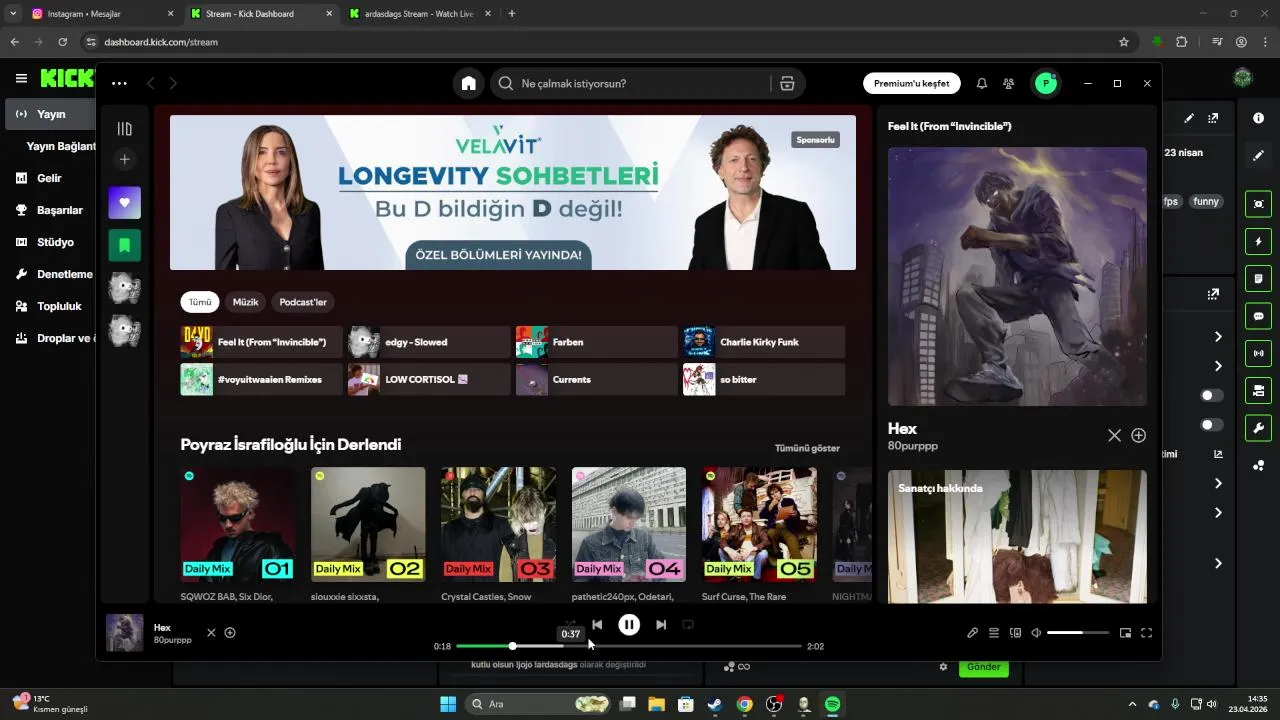Open the Spotify friend activity icon
Viewport: 1280px width, 720px height.
tap(1008, 84)
